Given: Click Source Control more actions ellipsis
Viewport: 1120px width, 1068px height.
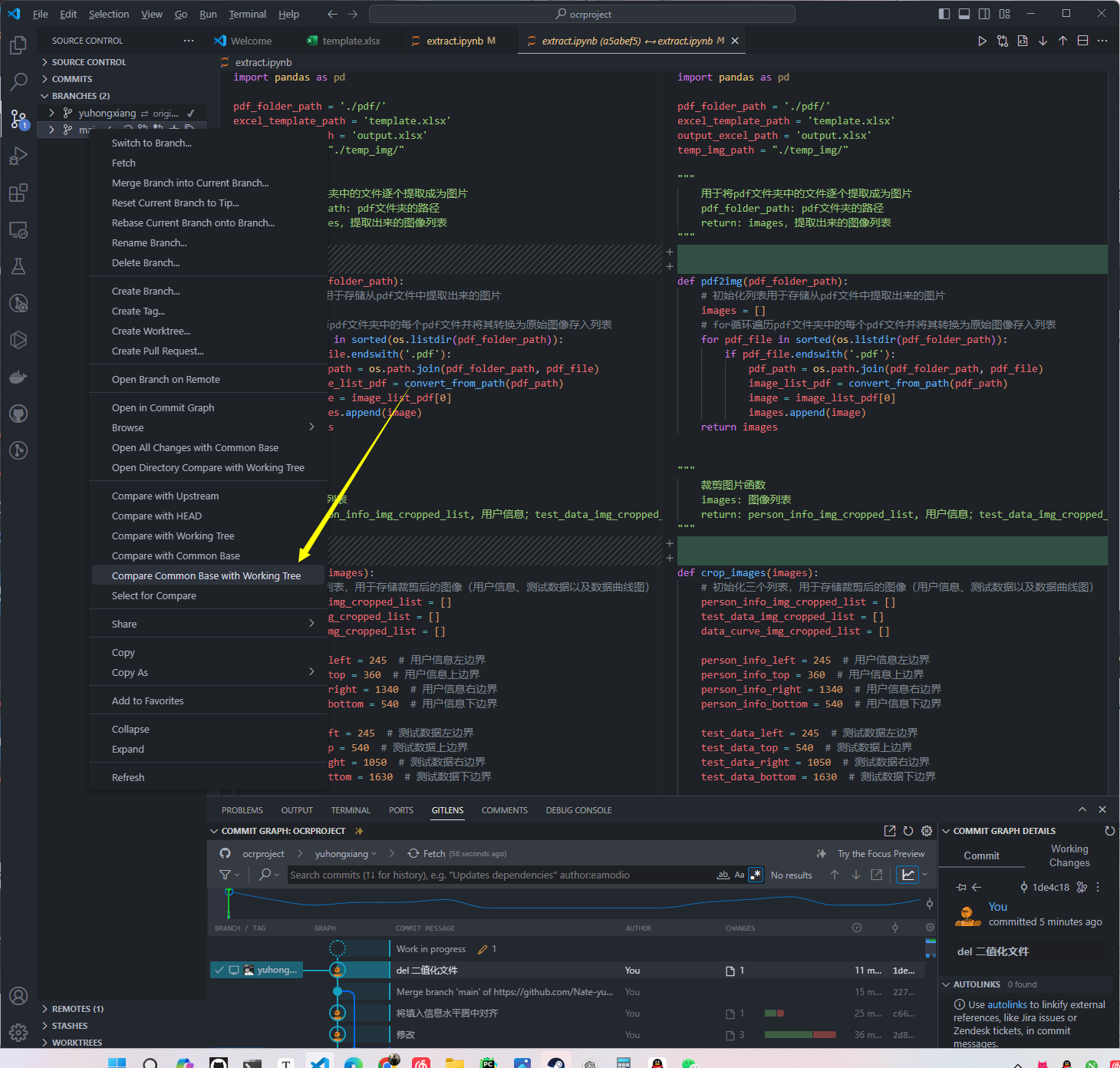Looking at the screenshot, I should click(189, 41).
